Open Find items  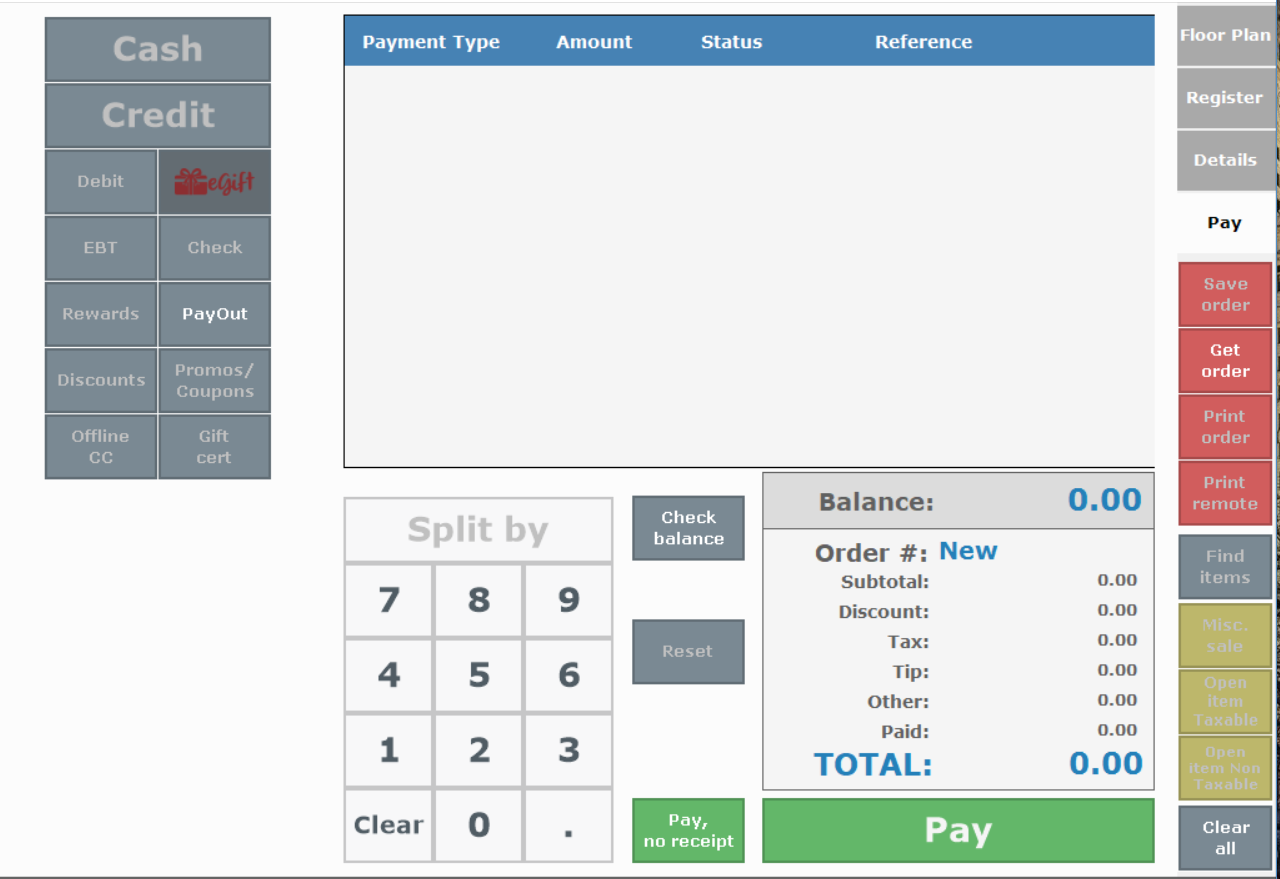pos(1225,567)
